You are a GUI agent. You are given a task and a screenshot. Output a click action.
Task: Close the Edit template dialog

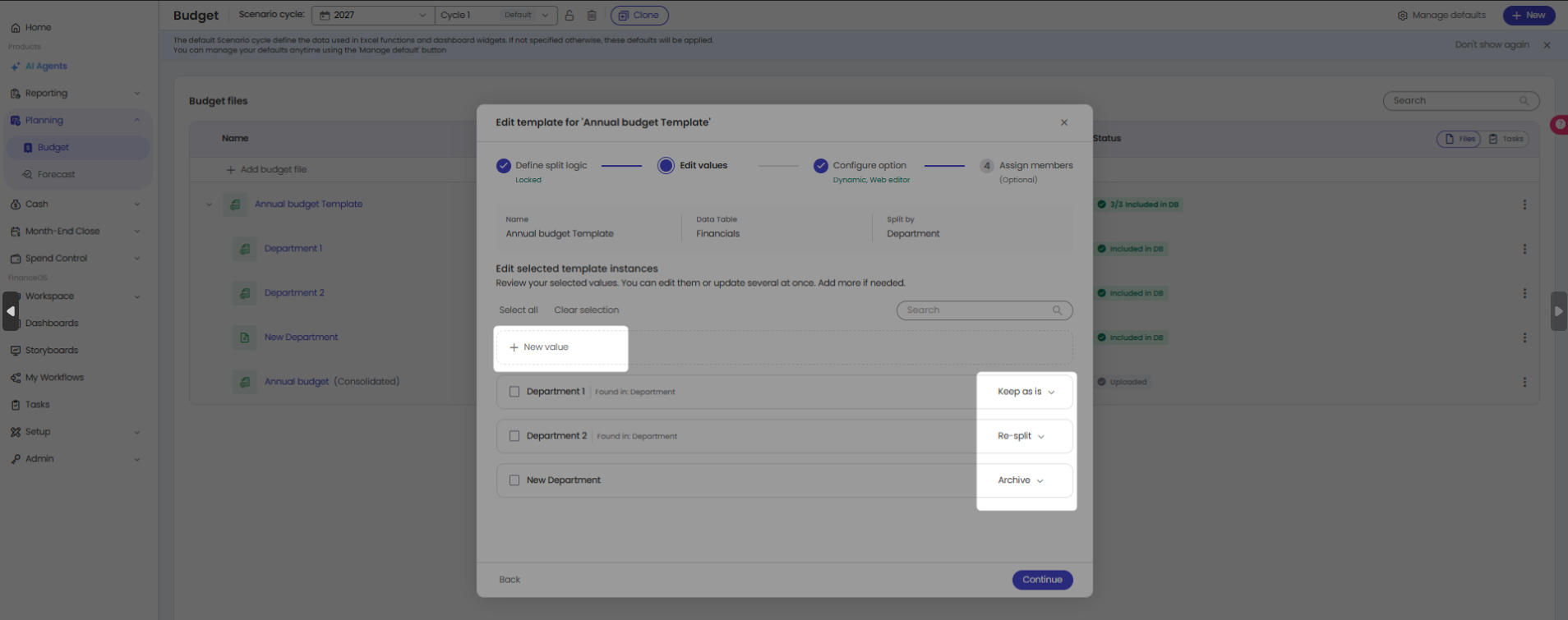click(x=1064, y=122)
